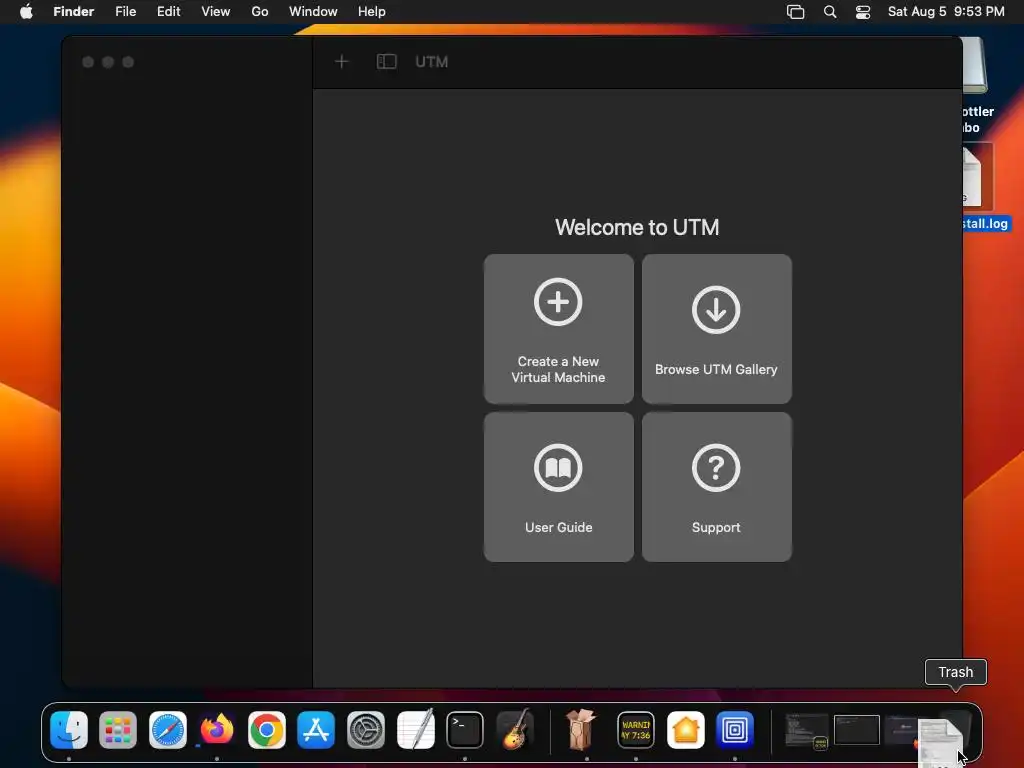Launch Safari from the Dock
This screenshot has width=1024, height=768.
pyautogui.click(x=168, y=729)
